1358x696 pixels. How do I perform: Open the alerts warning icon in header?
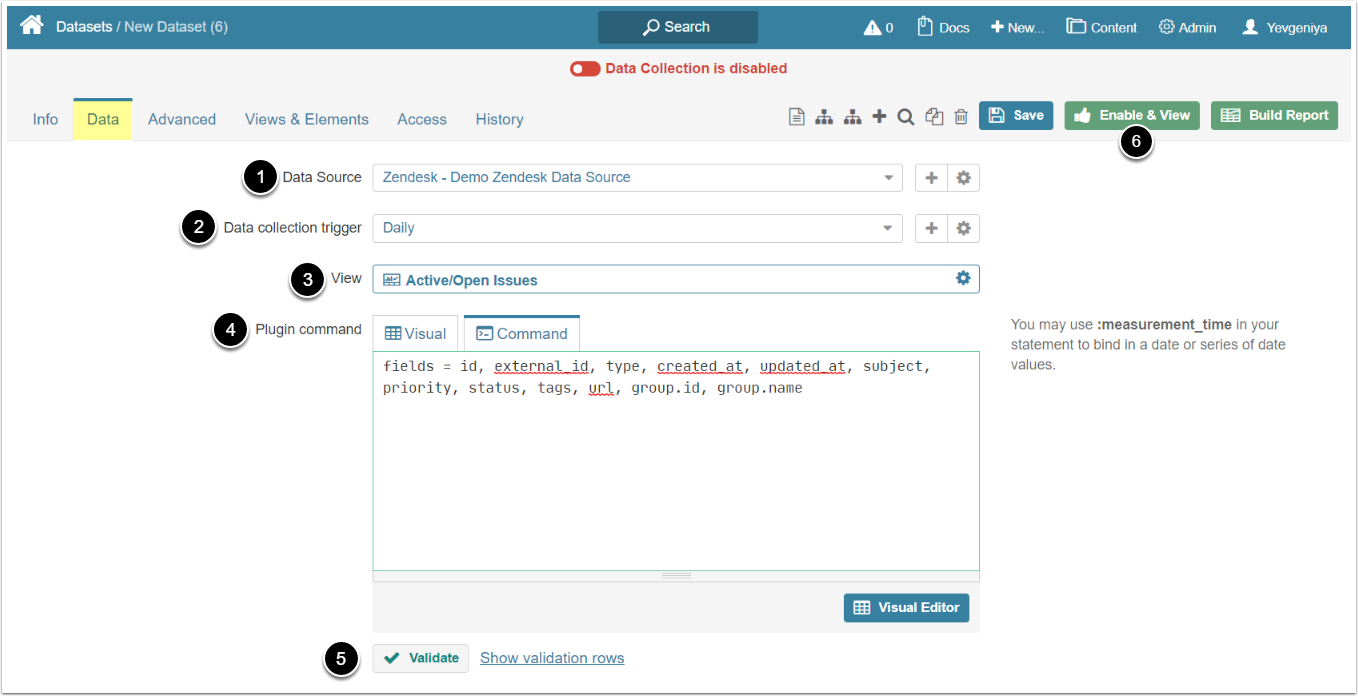click(x=878, y=28)
